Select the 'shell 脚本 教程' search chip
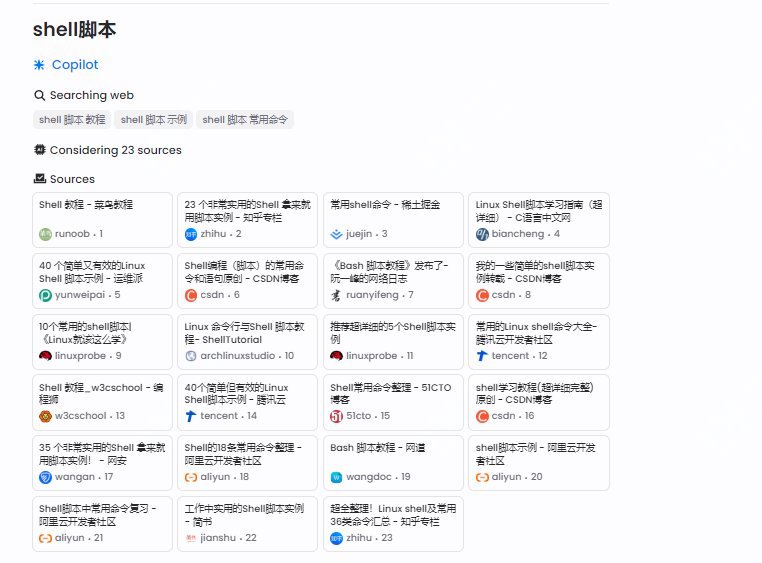This screenshot has width=762, height=563. pos(72,120)
